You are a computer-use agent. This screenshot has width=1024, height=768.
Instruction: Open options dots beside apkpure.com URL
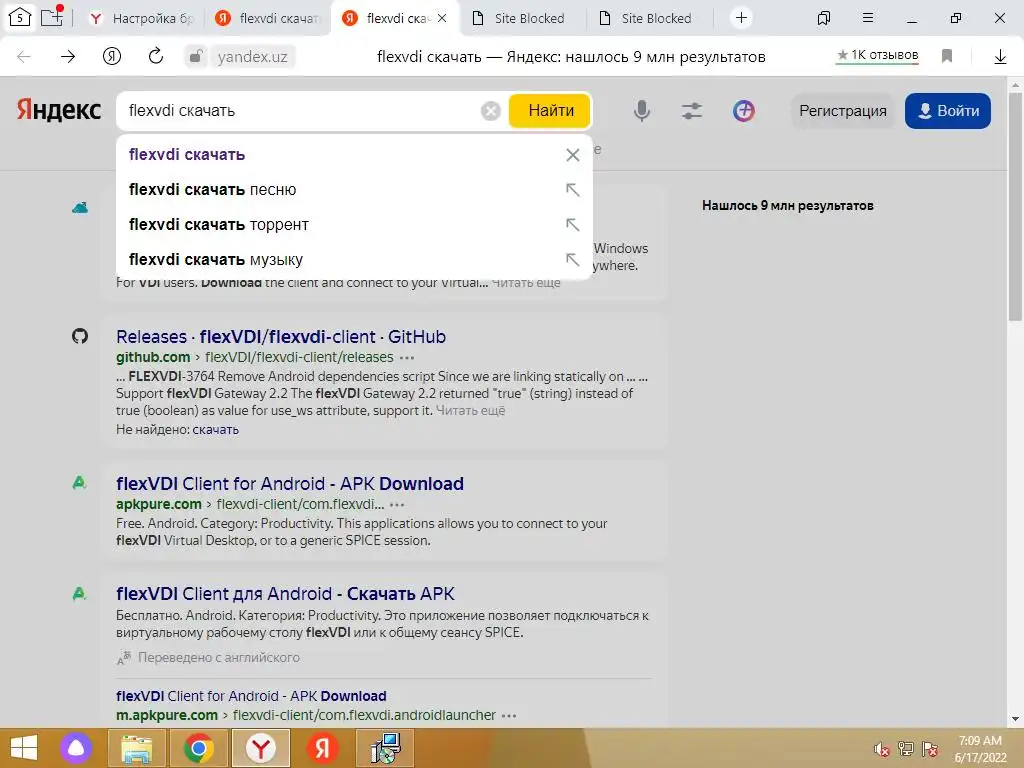(x=397, y=505)
